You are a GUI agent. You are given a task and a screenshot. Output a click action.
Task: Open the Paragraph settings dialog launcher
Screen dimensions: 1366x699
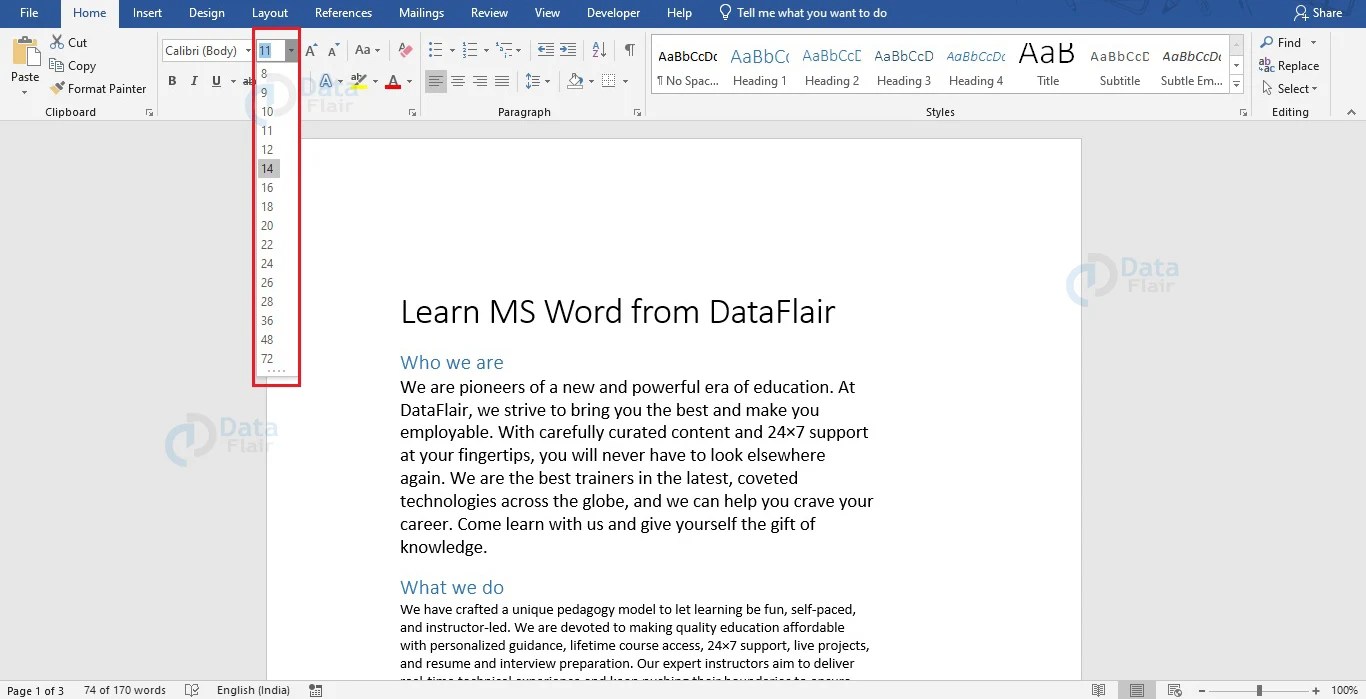tap(638, 113)
